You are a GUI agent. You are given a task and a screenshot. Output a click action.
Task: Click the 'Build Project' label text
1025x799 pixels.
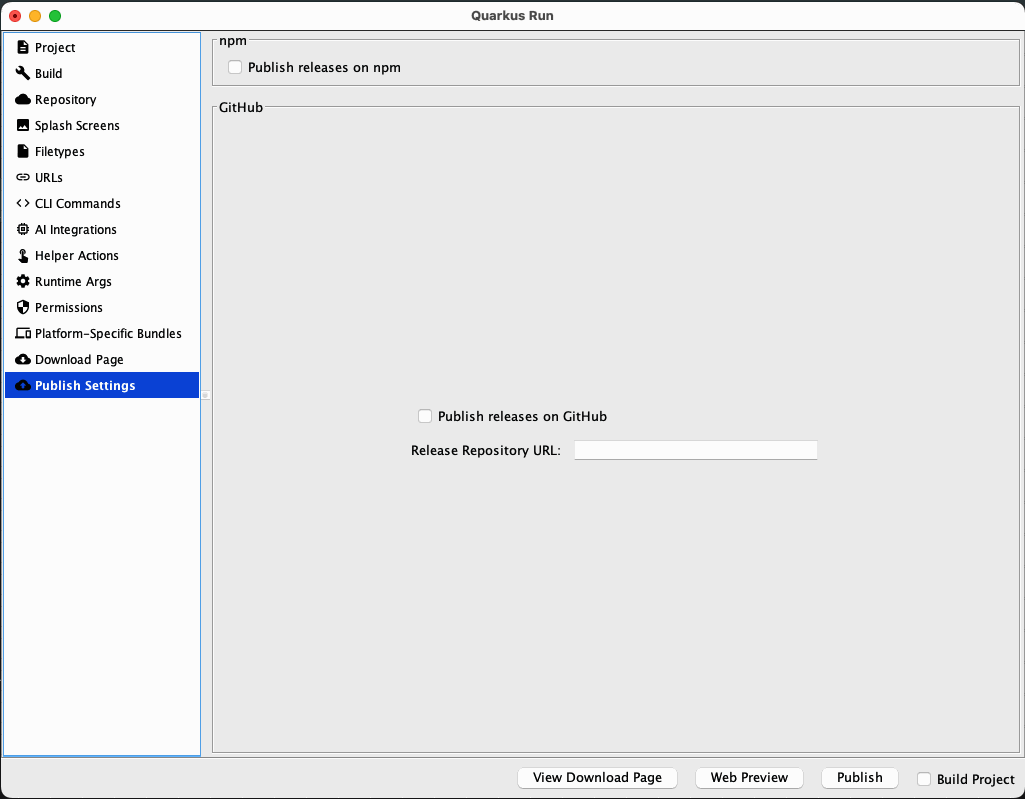tap(975, 779)
